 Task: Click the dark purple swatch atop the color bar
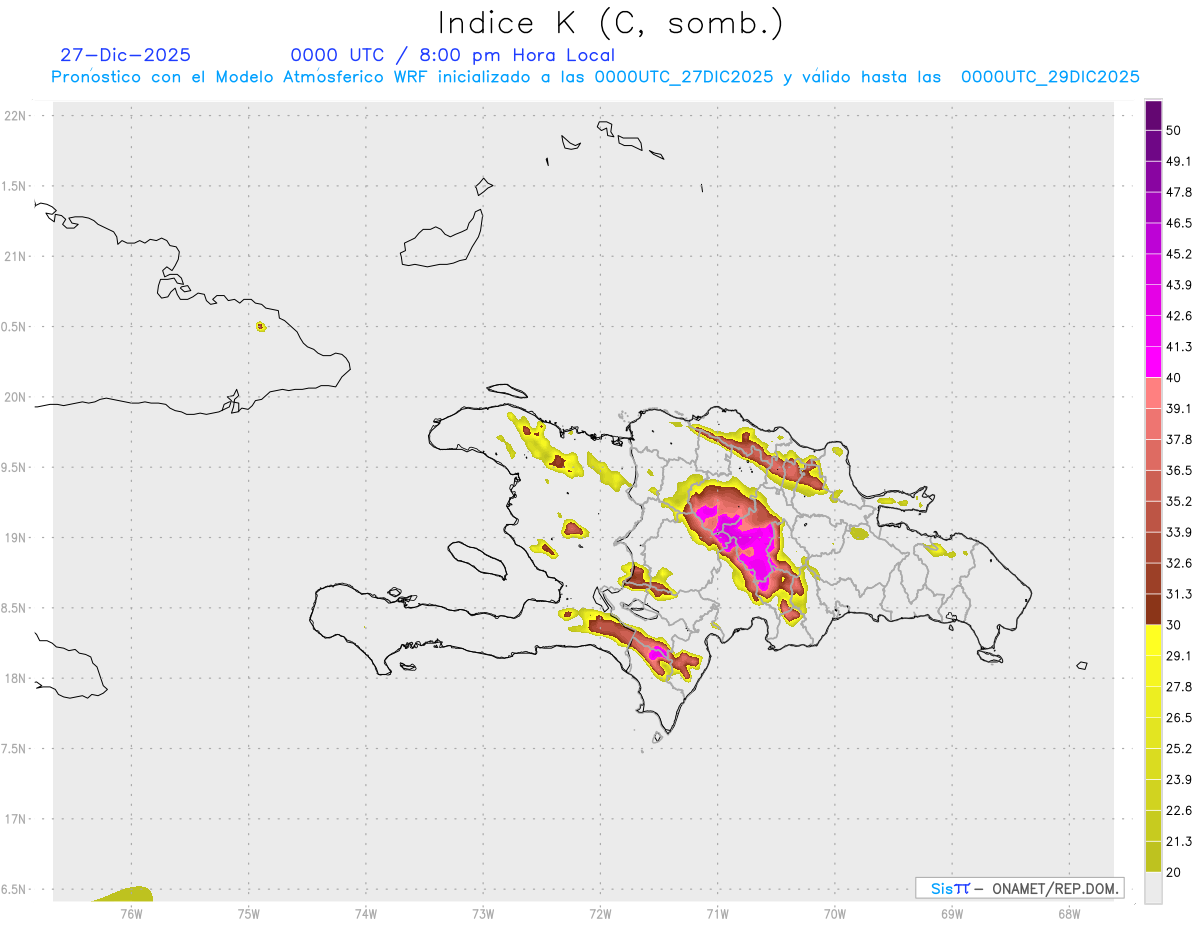click(x=1153, y=118)
